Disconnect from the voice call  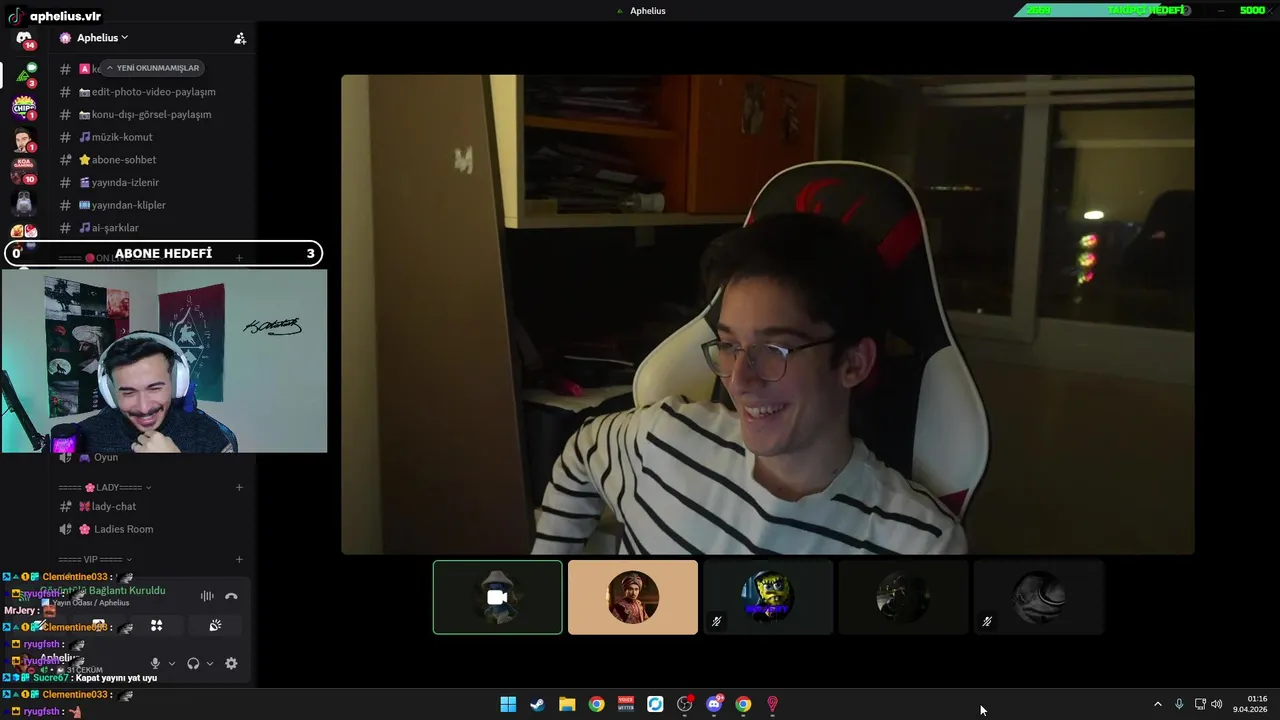click(231, 596)
